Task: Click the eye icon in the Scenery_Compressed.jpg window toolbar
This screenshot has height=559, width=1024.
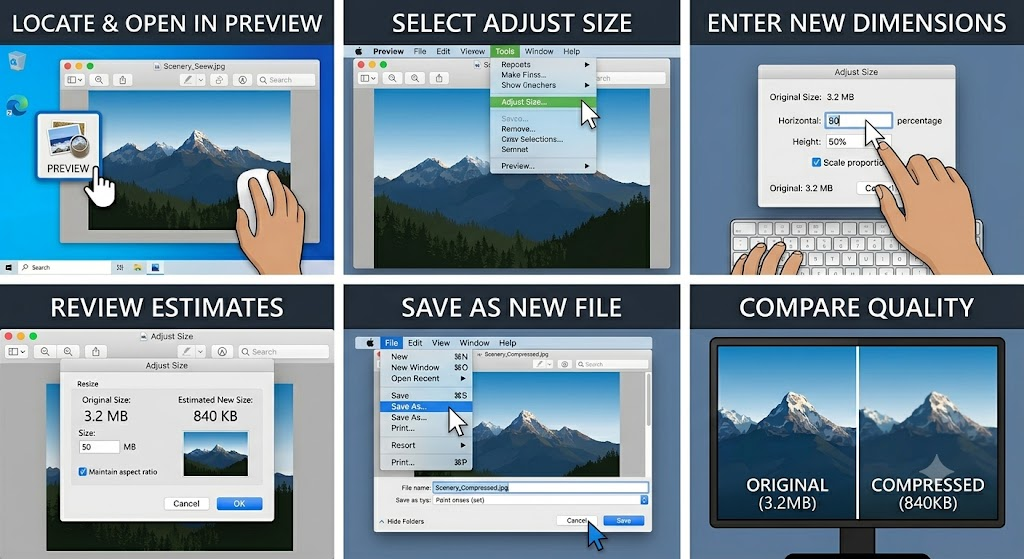Action: [565, 364]
